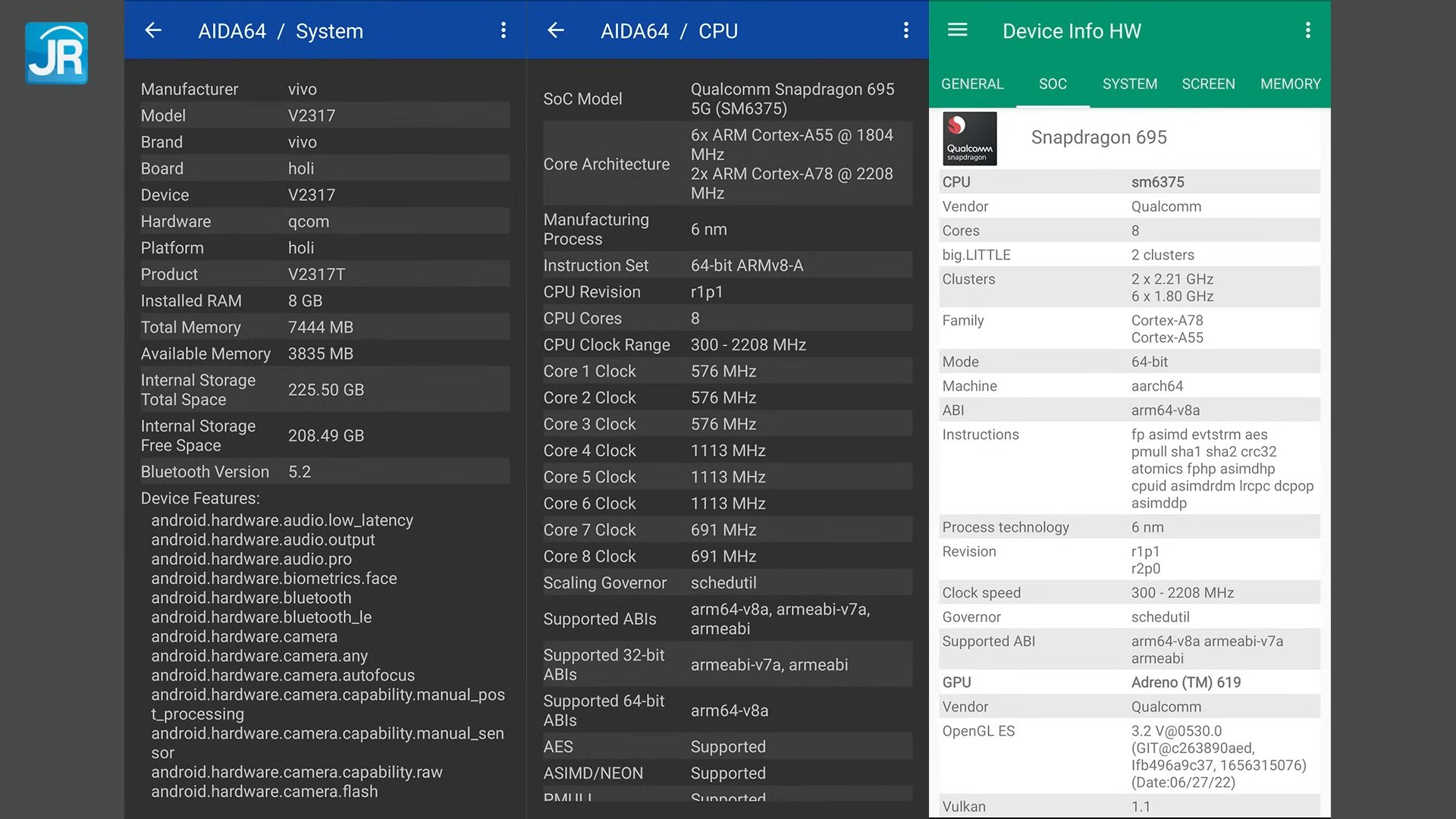Image resolution: width=1456 pixels, height=819 pixels.
Task: Select the GPU Adreno 619 row
Action: 1128,682
